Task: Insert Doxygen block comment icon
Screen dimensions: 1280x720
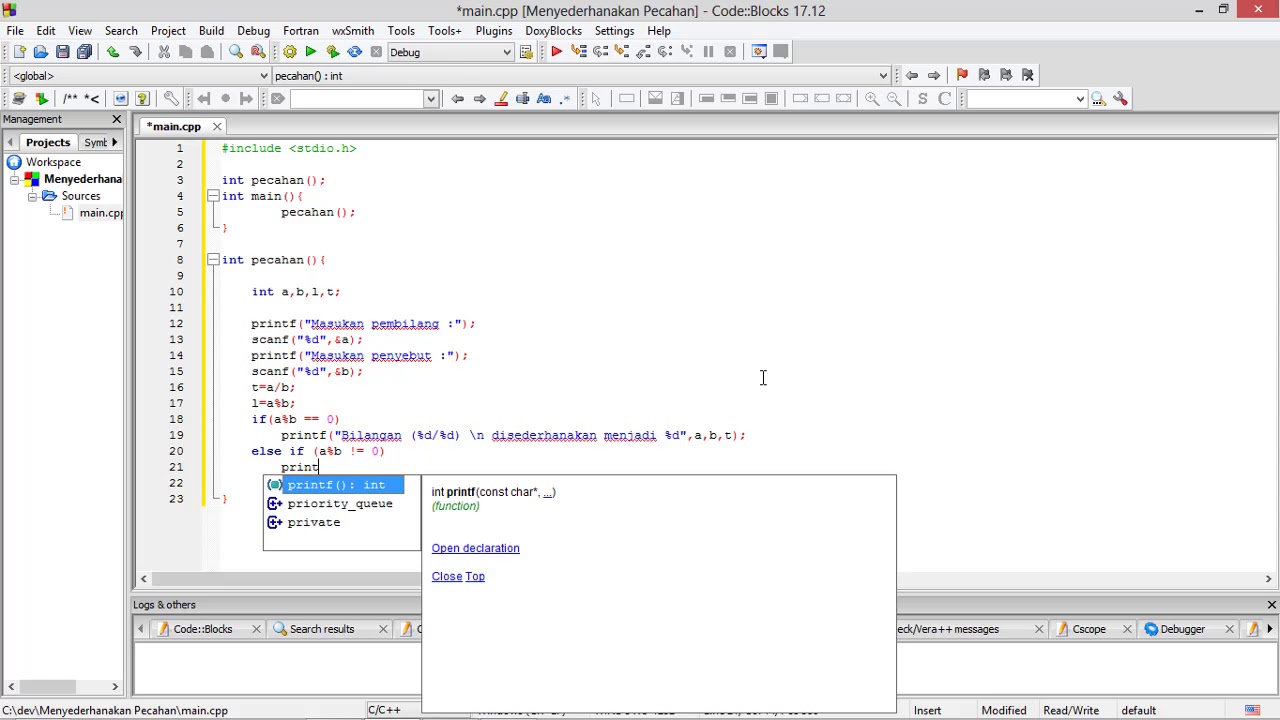Action: pos(70,98)
